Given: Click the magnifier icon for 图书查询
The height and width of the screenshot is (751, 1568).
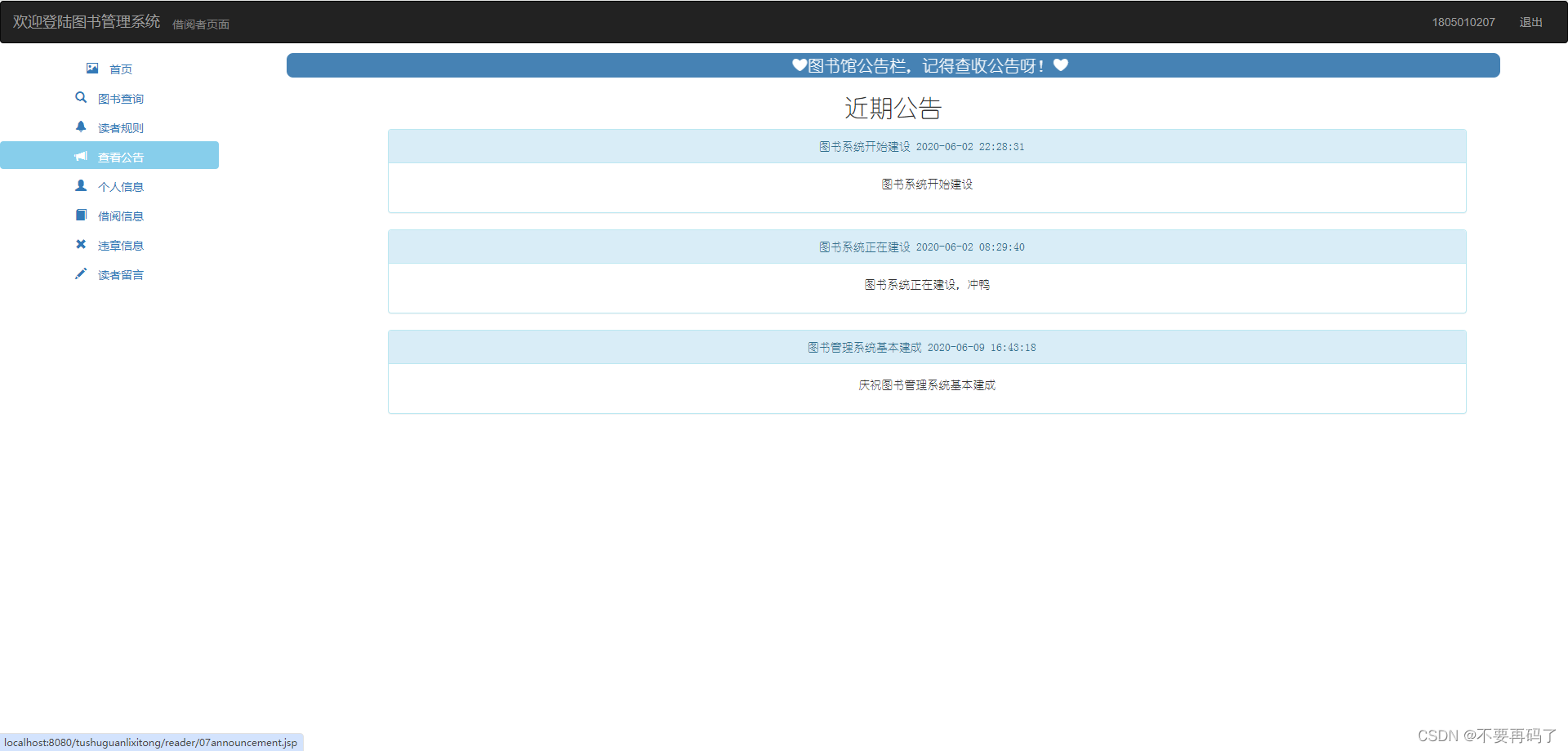Looking at the screenshot, I should [81, 98].
